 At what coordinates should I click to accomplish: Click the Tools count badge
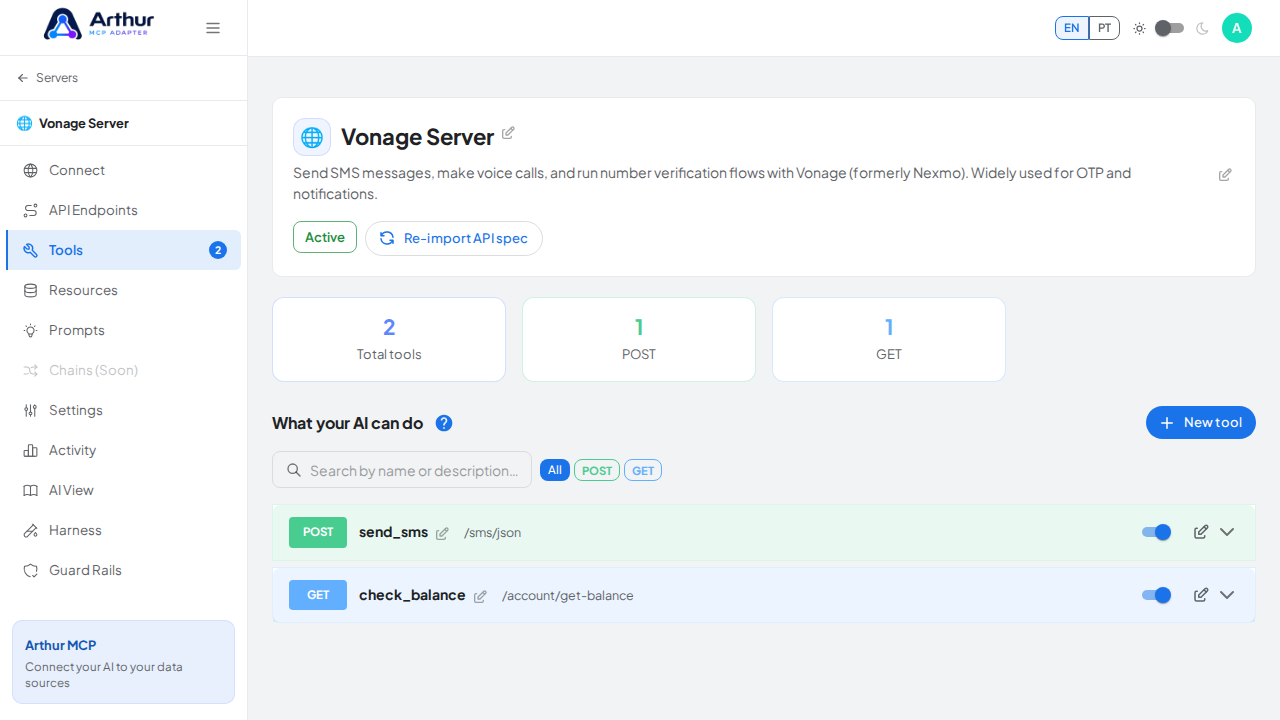tap(218, 250)
